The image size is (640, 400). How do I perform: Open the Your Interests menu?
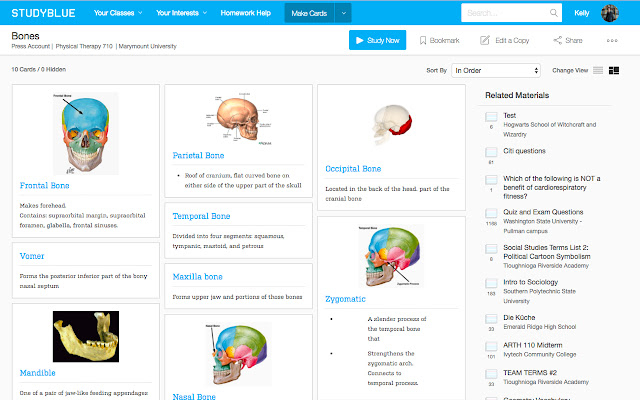[181, 13]
